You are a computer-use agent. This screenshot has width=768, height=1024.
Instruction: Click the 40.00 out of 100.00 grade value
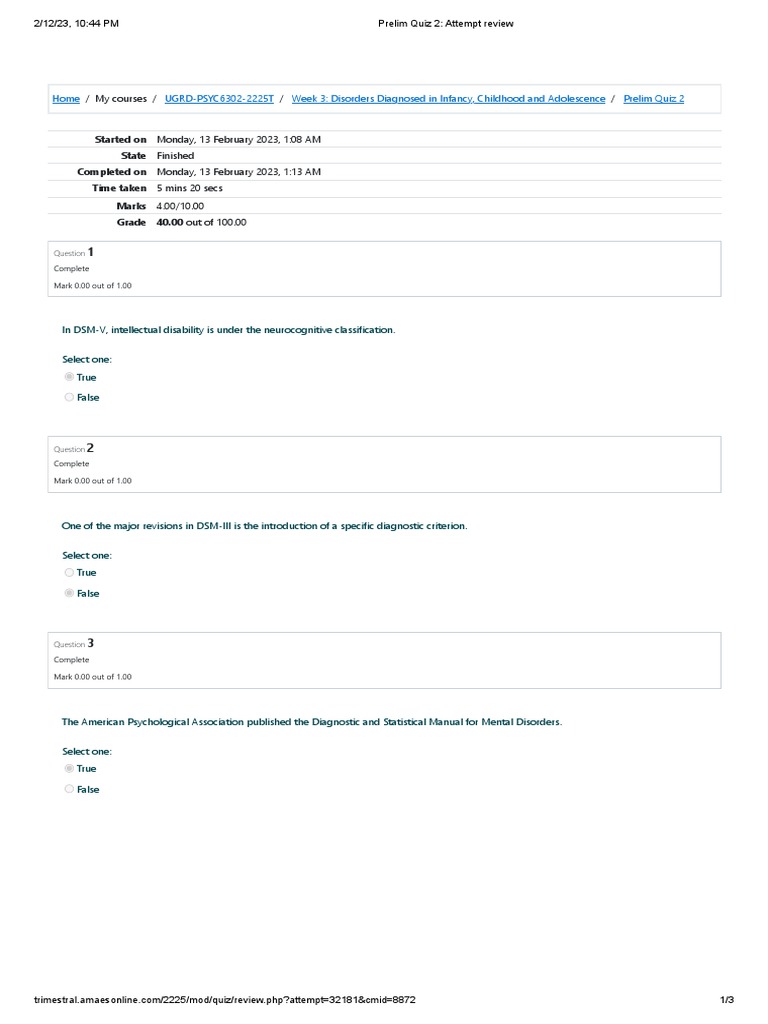tap(201, 222)
